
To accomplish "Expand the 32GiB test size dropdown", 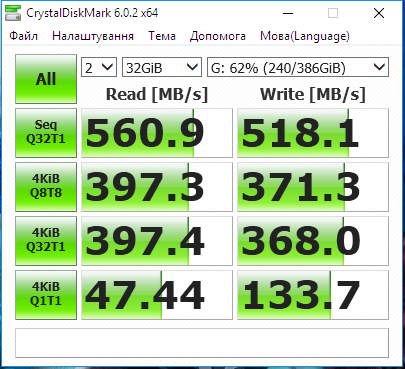I will click(162, 67).
